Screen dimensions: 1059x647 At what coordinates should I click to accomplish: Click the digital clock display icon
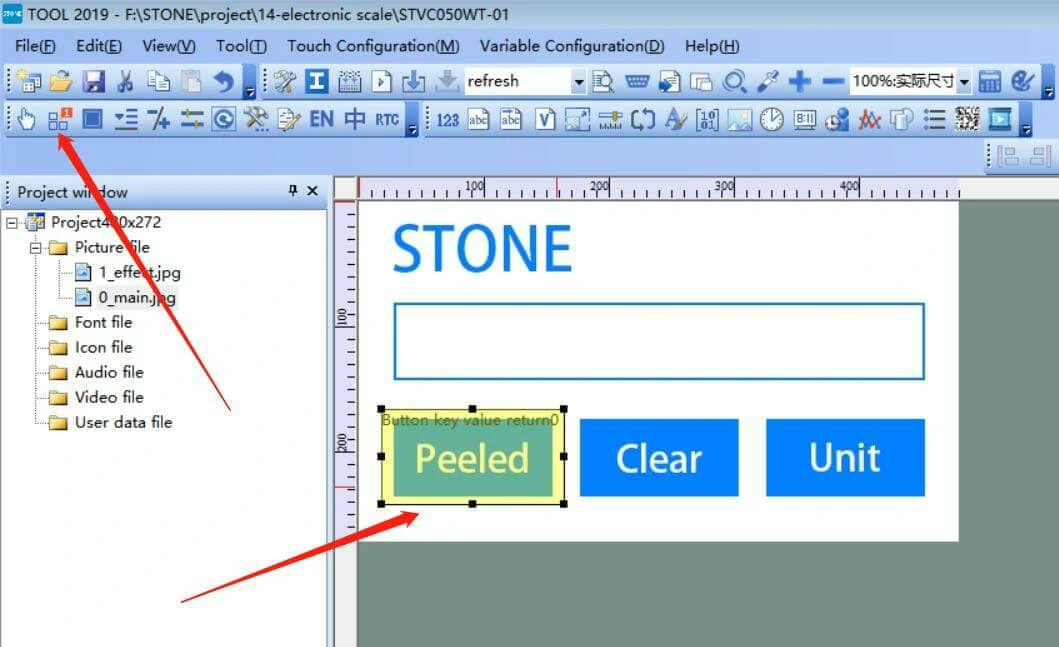tap(804, 120)
